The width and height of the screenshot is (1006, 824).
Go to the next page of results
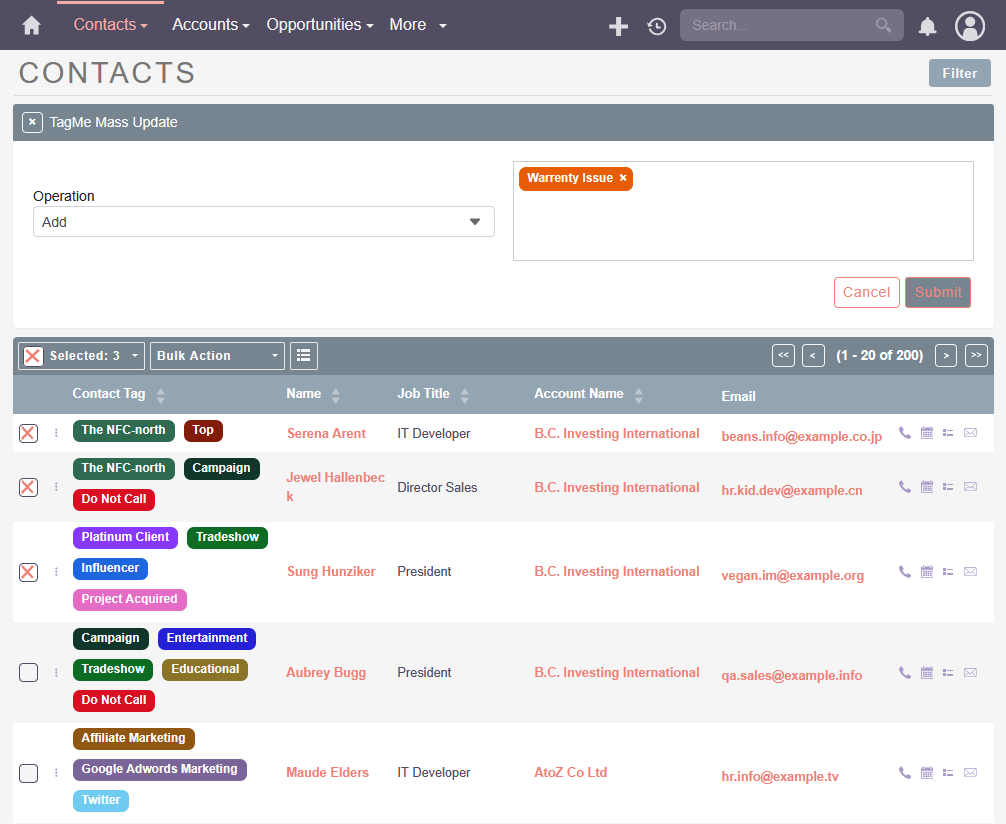[x=946, y=355]
